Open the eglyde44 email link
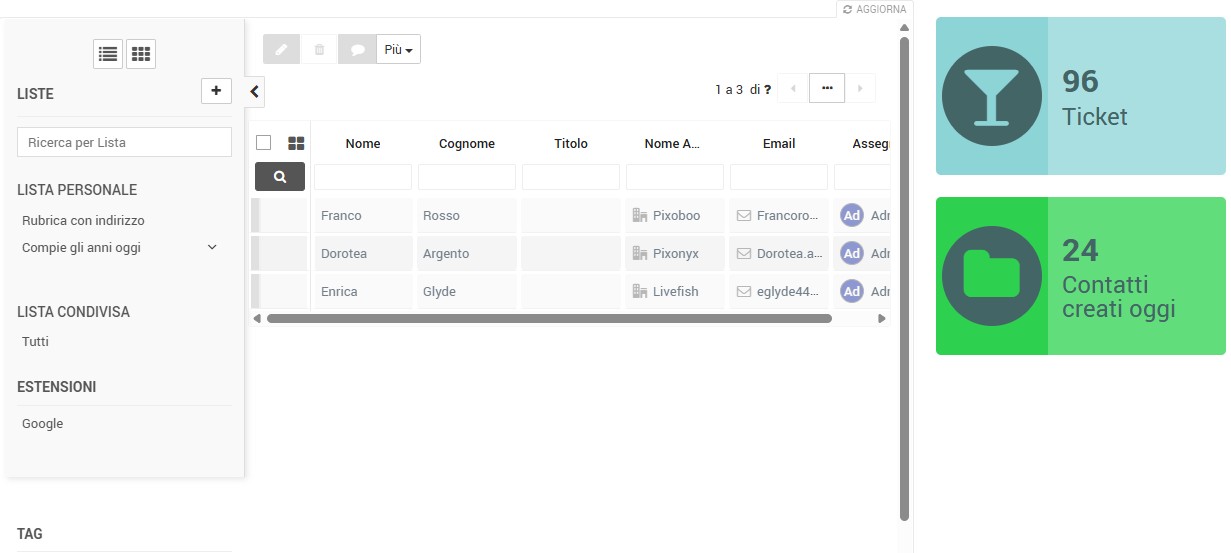Screen dimensions: 1231x553 coord(789,292)
